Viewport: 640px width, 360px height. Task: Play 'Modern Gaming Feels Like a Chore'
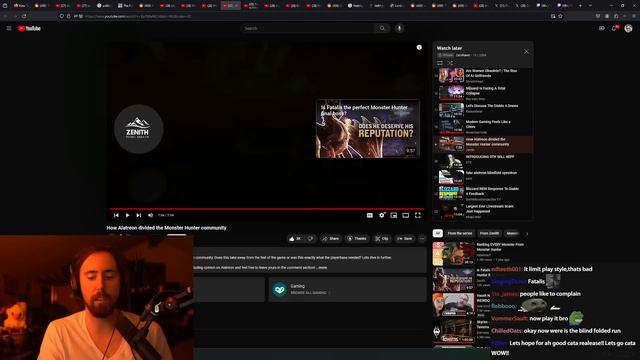pos(483,127)
